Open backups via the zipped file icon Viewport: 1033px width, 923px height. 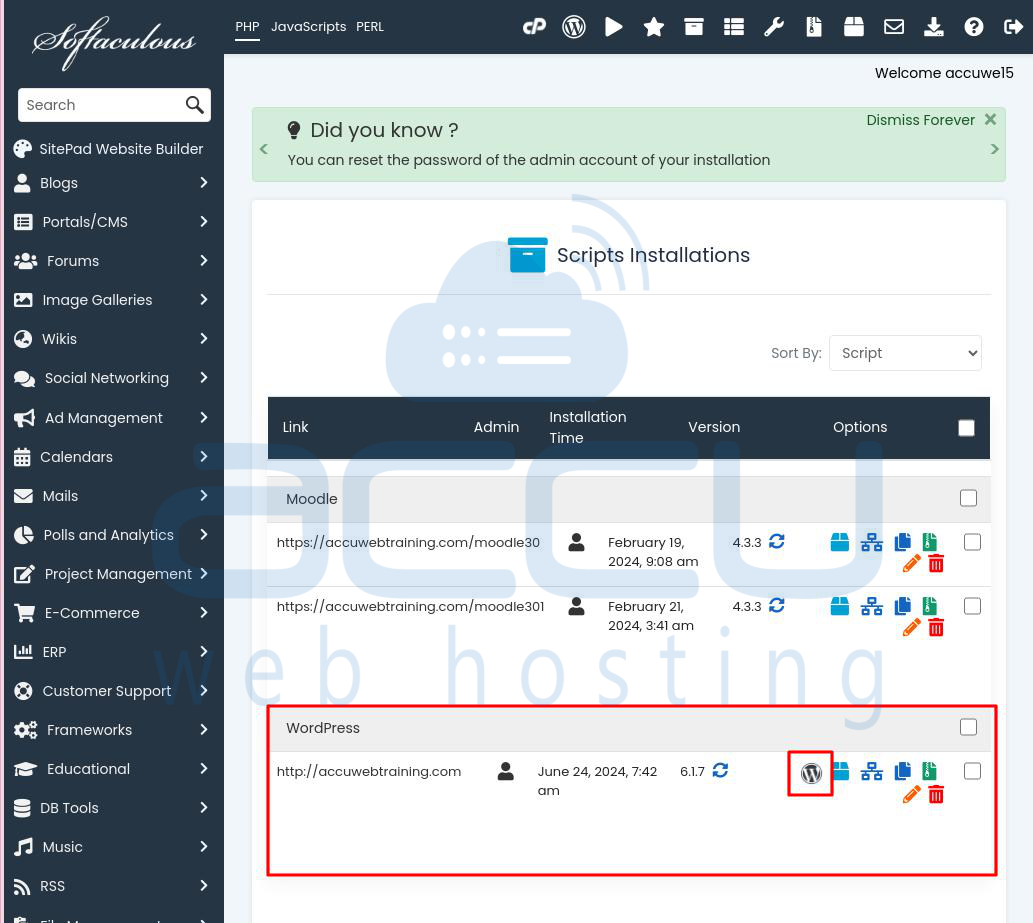pyautogui.click(x=814, y=27)
